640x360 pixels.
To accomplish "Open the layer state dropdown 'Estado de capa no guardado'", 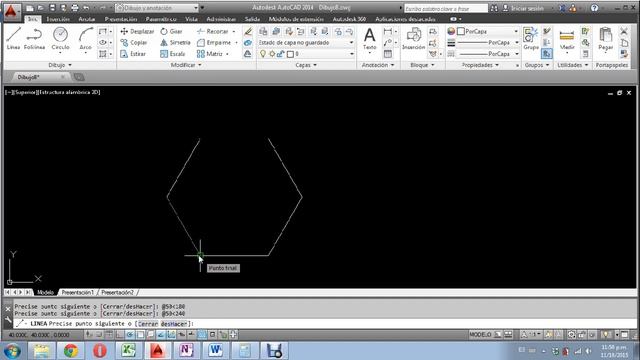I will (x=306, y=42).
